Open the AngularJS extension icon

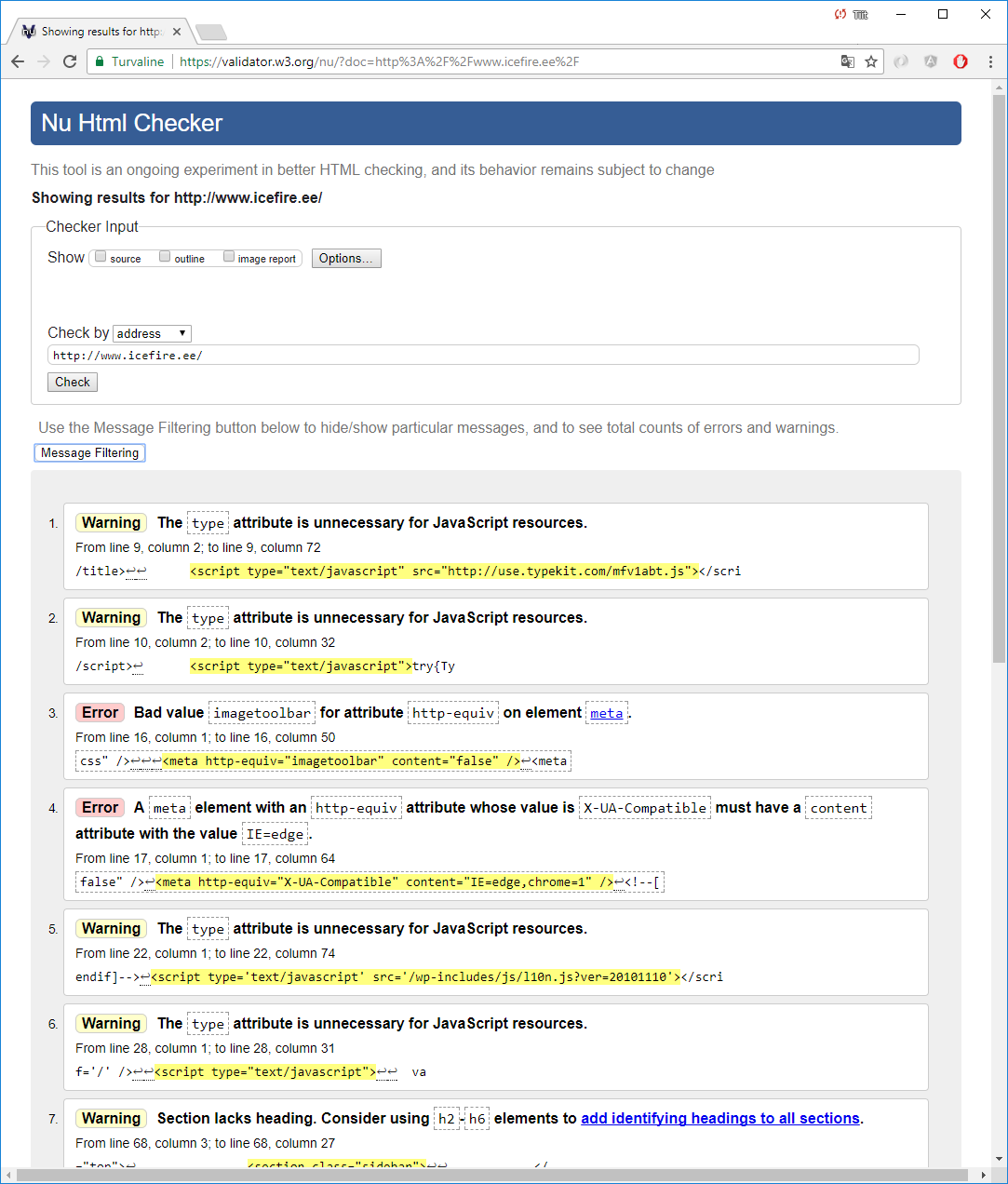[930, 61]
